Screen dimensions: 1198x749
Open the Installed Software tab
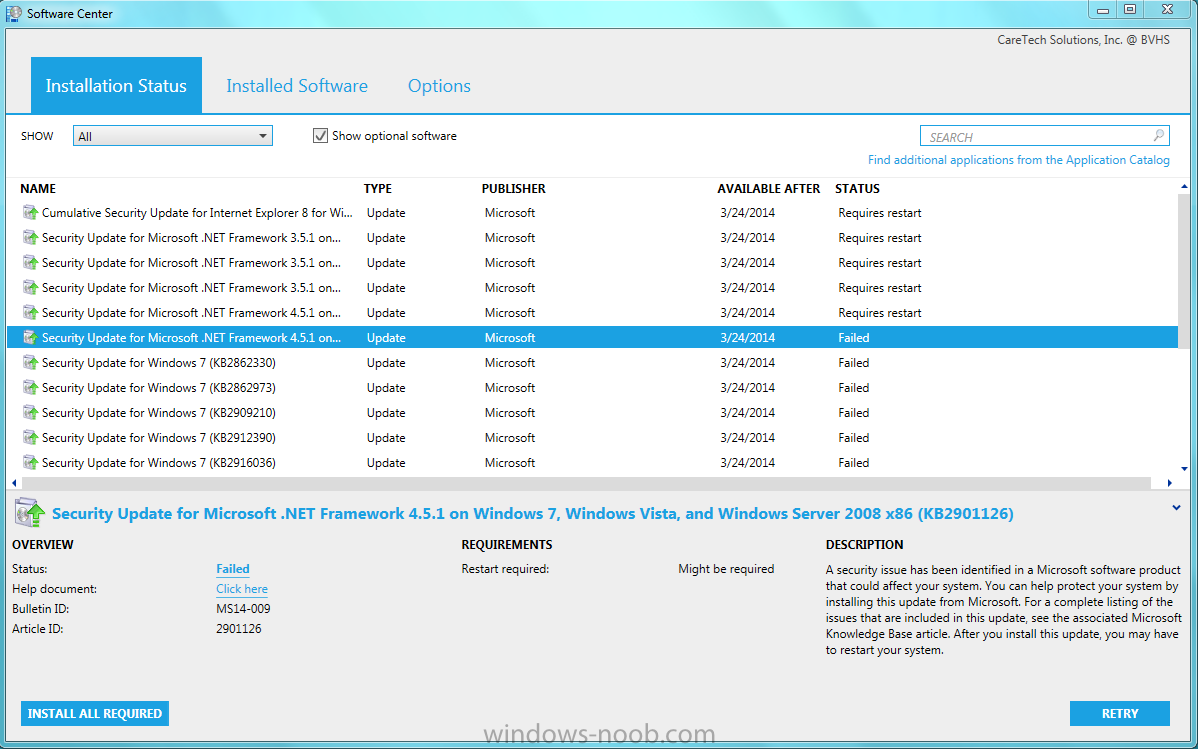[x=296, y=86]
